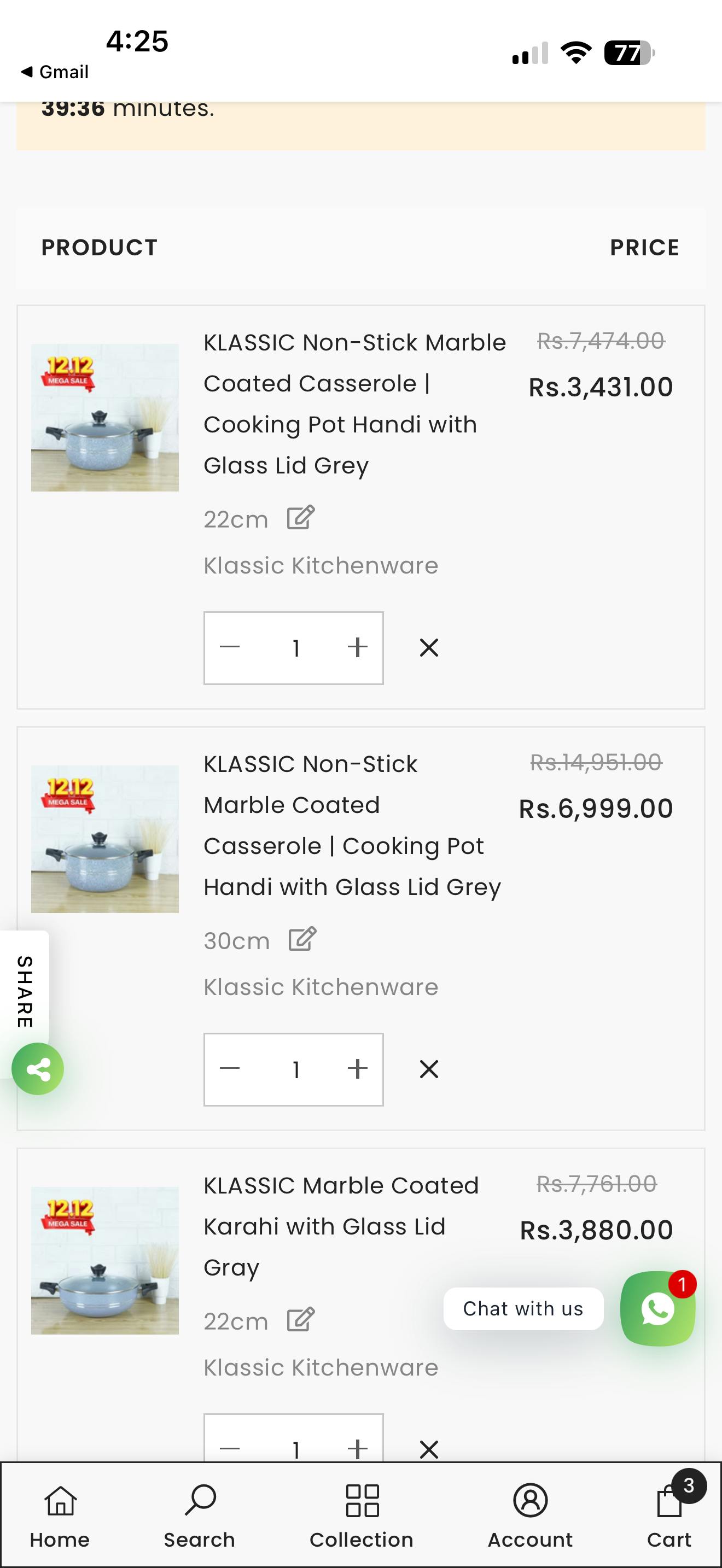Tap the green share icon
The image size is (722, 1568).
(38, 1069)
